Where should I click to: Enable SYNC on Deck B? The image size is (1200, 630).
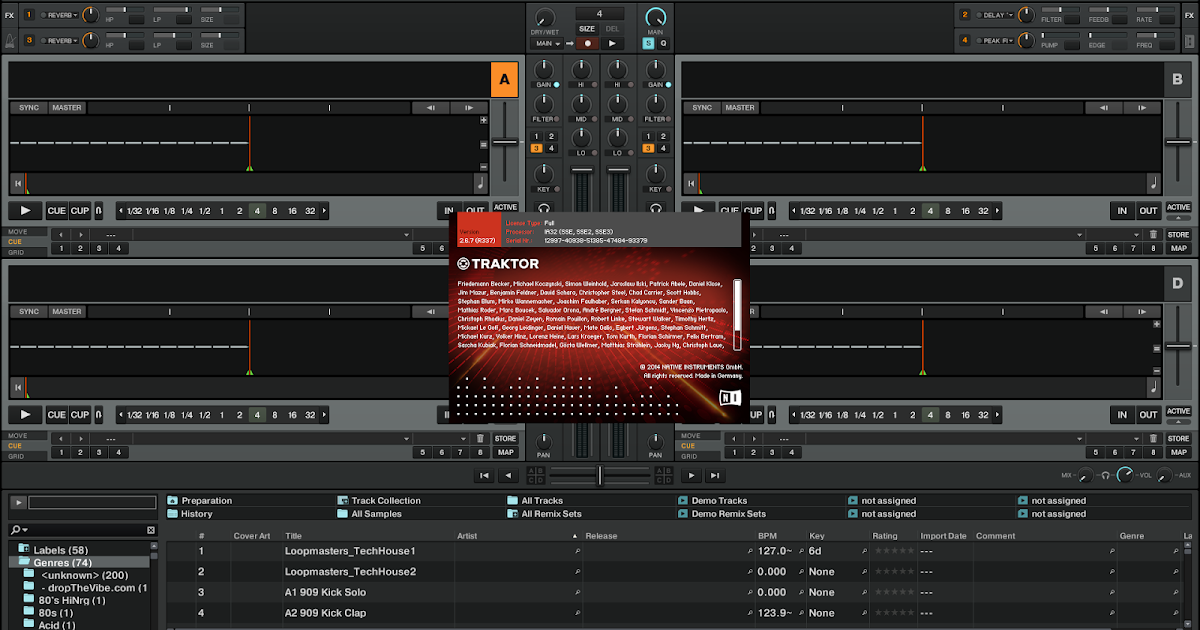click(703, 107)
